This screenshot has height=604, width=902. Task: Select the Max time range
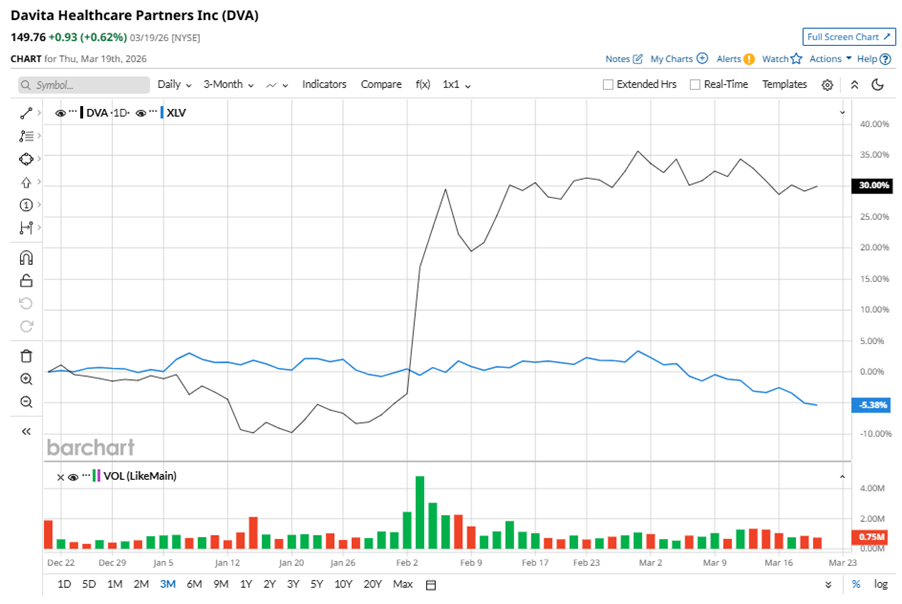(x=403, y=584)
